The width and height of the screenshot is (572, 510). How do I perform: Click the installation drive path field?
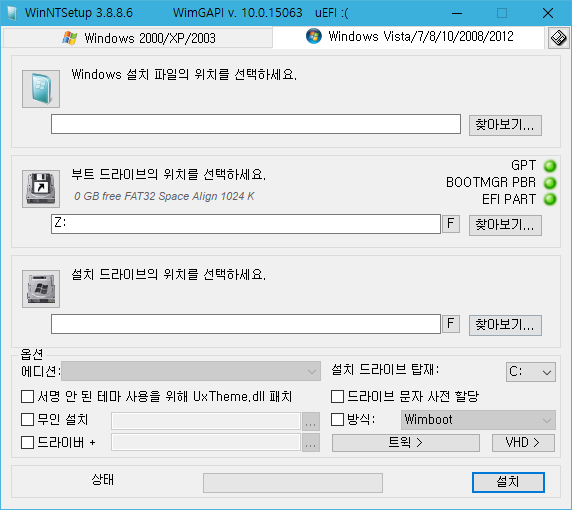click(x=246, y=324)
